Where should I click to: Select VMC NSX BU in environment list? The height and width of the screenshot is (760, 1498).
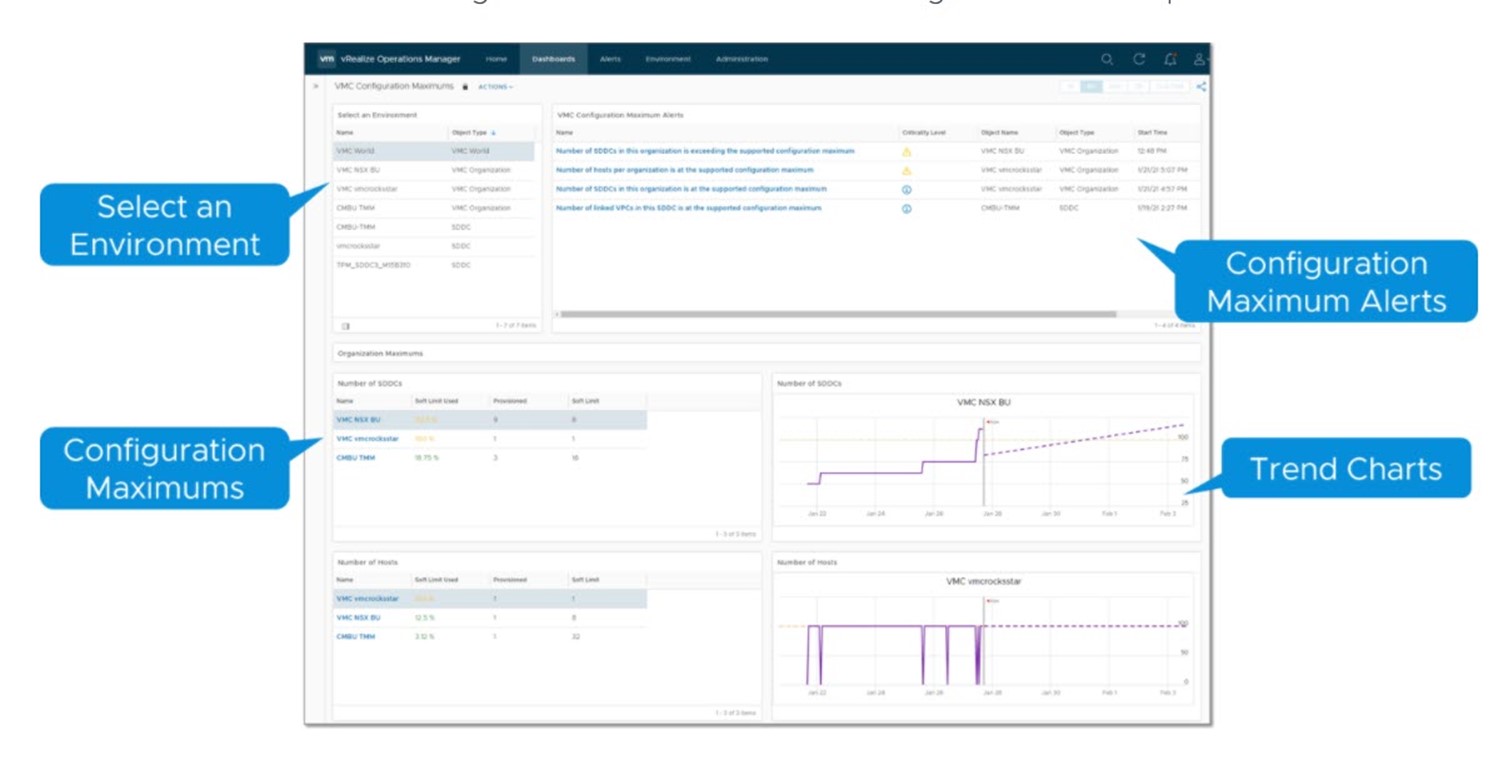434,170
